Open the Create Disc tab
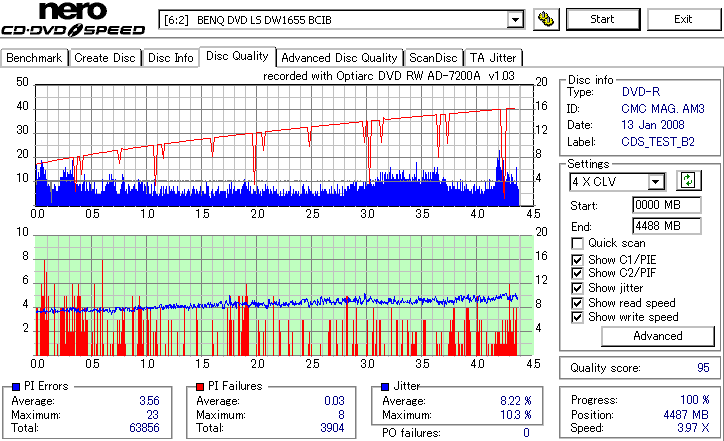 coord(105,58)
